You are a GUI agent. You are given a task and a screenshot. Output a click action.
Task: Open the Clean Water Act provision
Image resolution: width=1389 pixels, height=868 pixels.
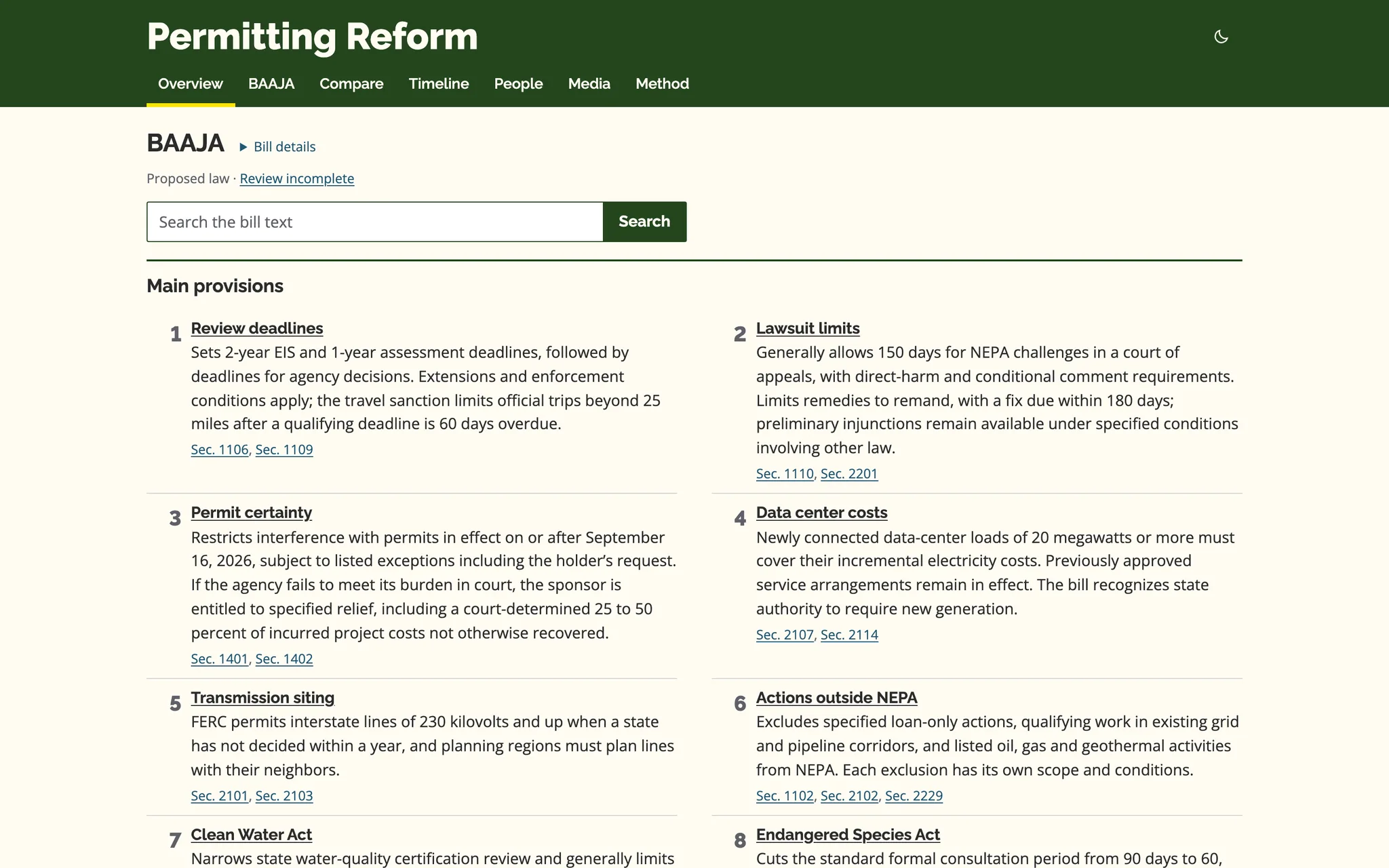(251, 835)
